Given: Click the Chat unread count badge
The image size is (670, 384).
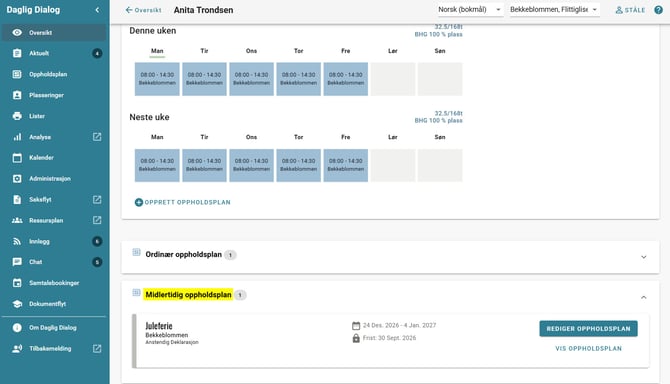Looking at the screenshot, I should pyautogui.click(x=97, y=262).
